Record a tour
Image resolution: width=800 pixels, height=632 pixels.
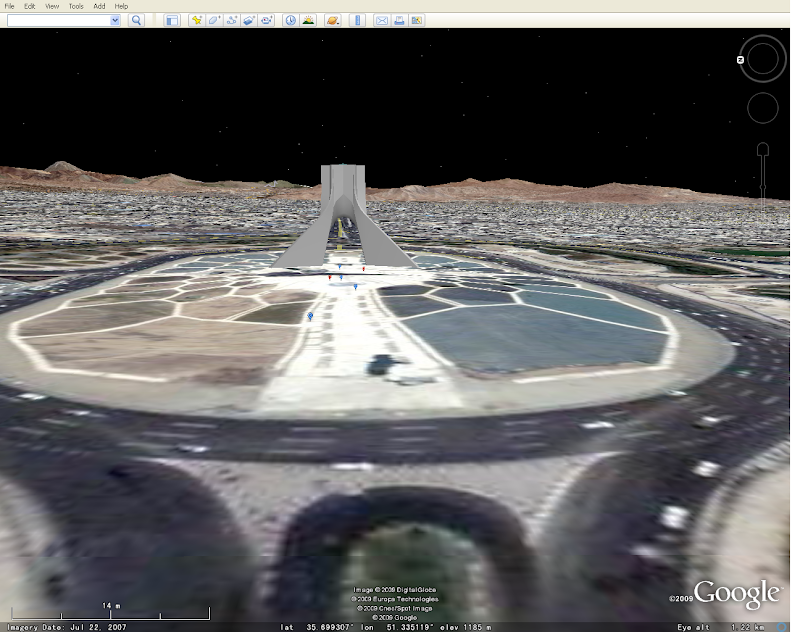(266, 20)
